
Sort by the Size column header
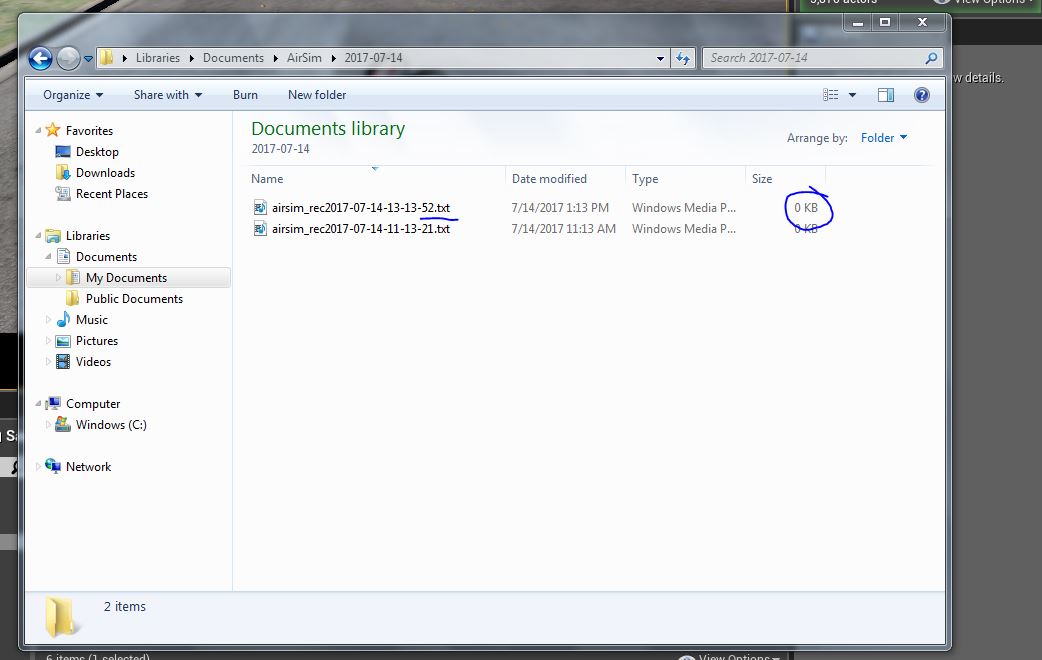pyautogui.click(x=762, y=179)
